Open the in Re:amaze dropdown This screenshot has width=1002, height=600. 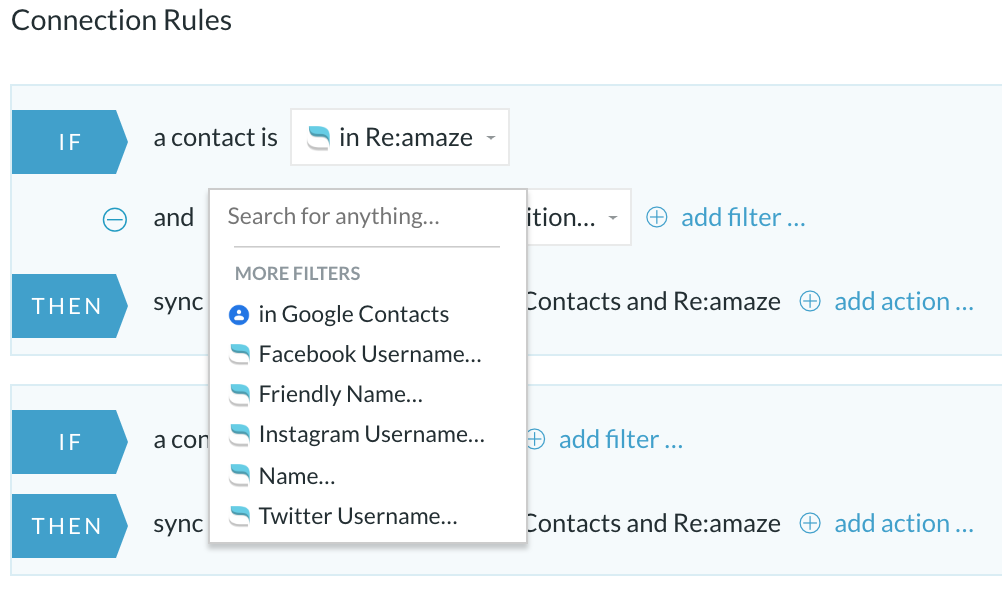[x=400, y=137]
